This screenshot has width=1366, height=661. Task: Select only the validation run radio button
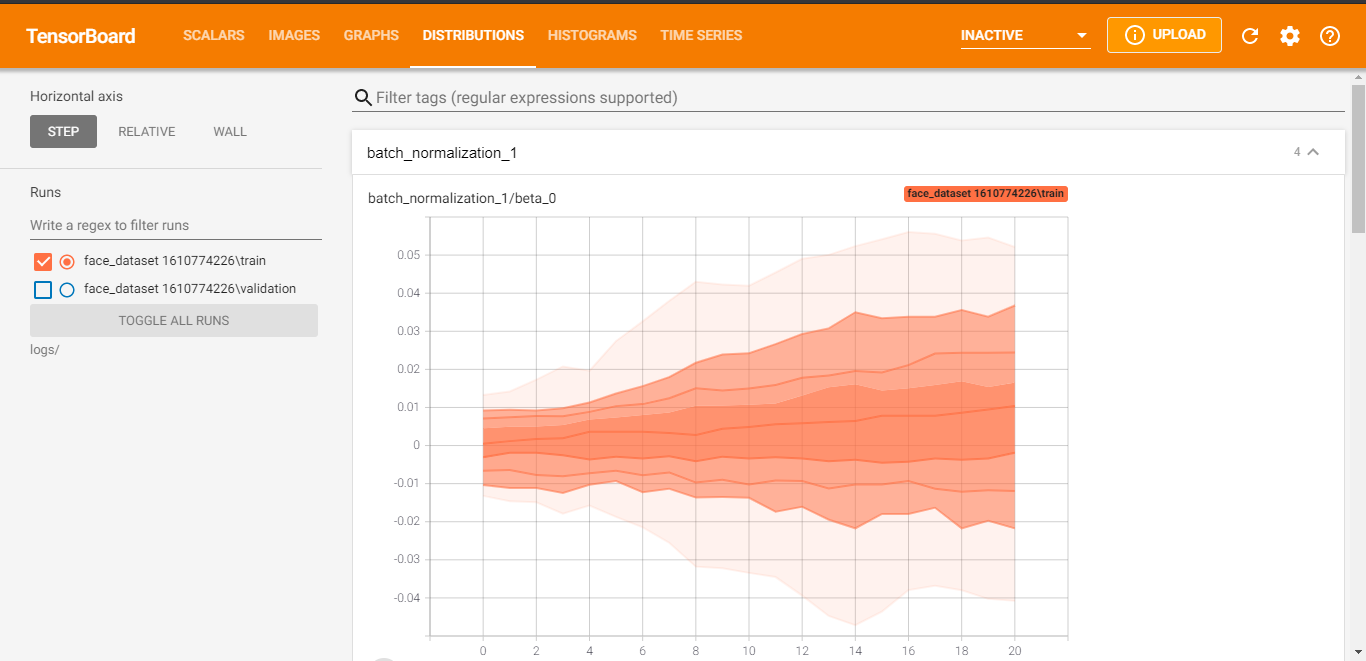(67, 290)
